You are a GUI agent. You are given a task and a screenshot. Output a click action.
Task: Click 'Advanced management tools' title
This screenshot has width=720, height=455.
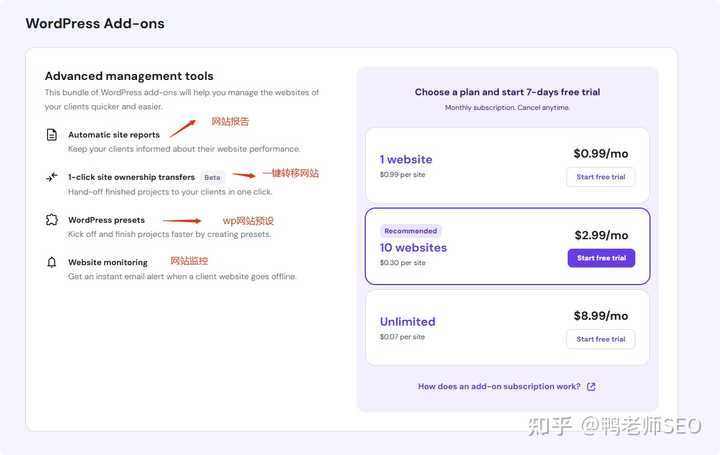point(129,76)
